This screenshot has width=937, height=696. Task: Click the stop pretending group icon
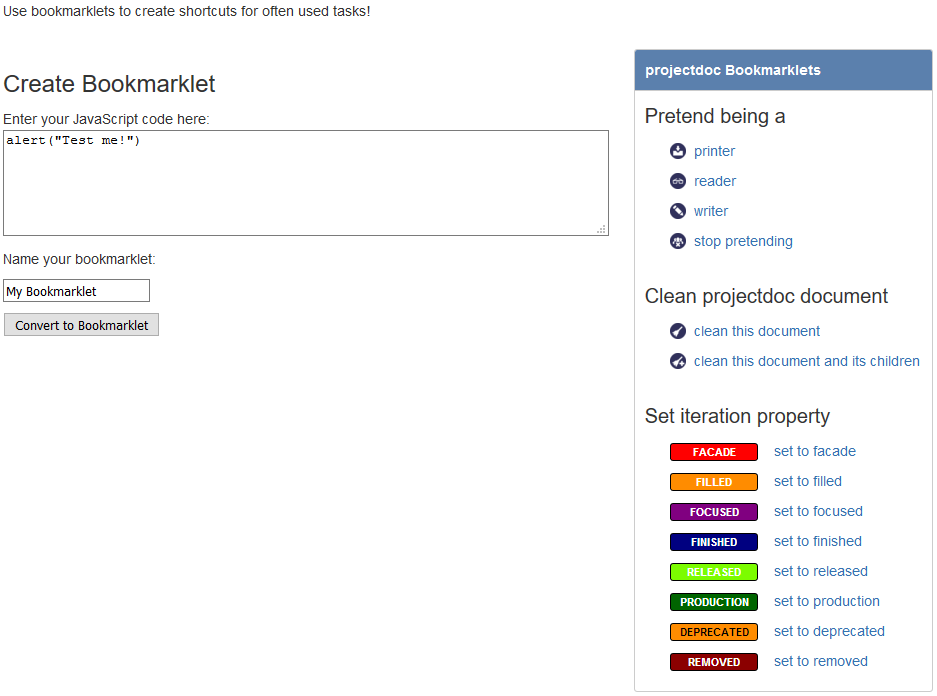point(678,241)
